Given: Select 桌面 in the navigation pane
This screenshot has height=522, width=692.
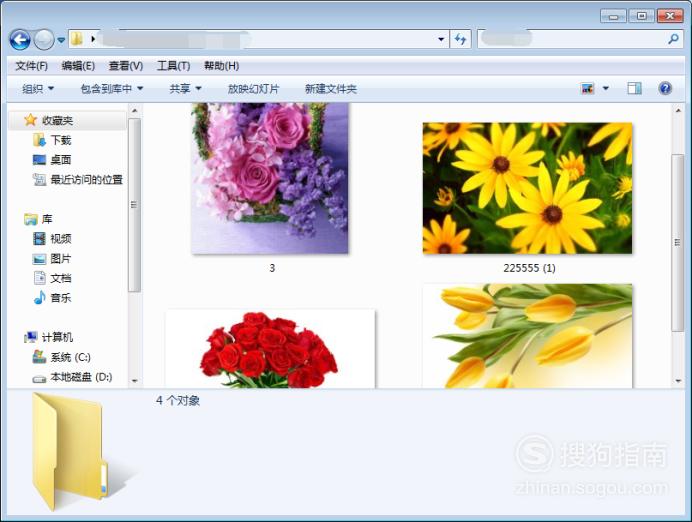Looking at the screenshot, I should coord(61,160).
